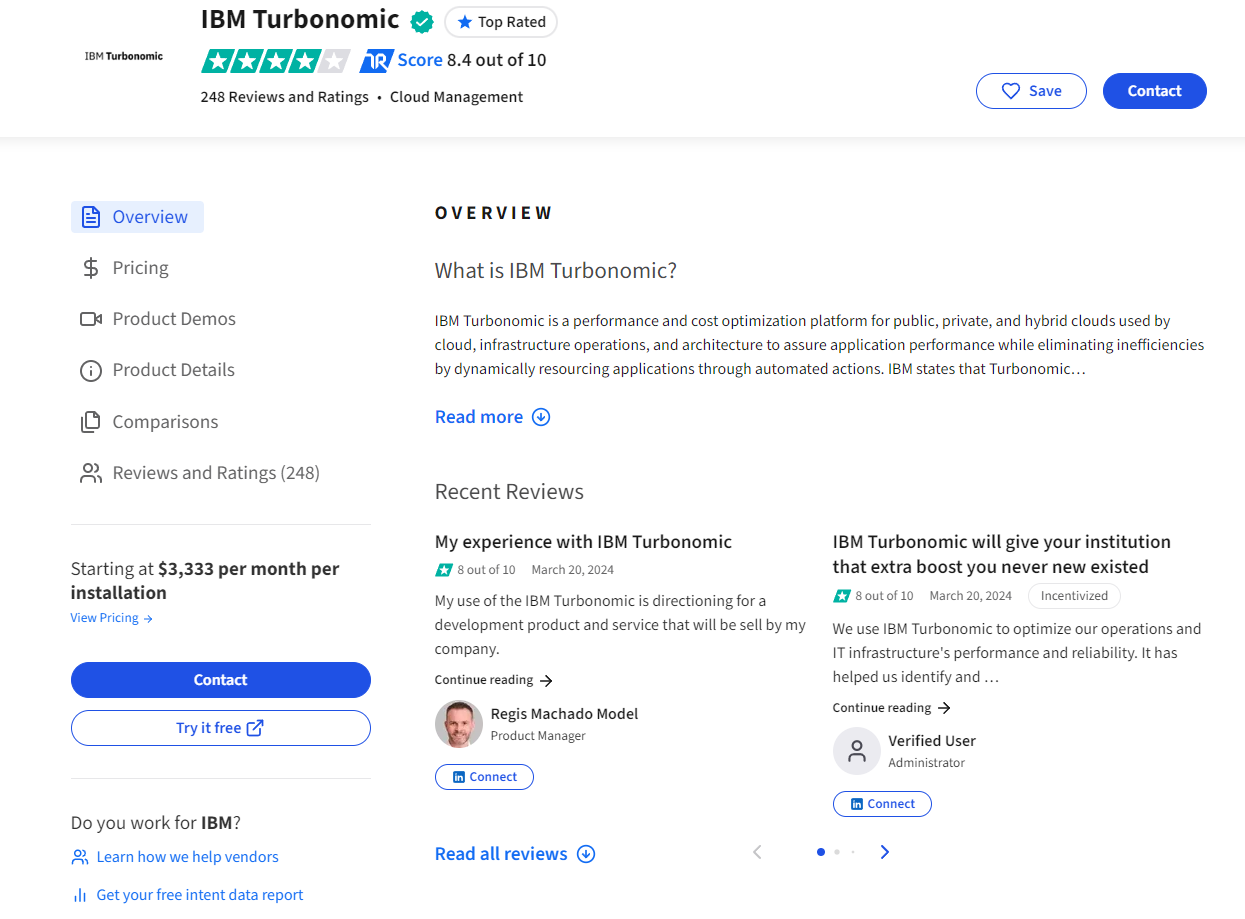Viewport: 1245px width, 919px height.
Task: Click the people icon beside Learn how we help vendors
Action: pos(80,857)
